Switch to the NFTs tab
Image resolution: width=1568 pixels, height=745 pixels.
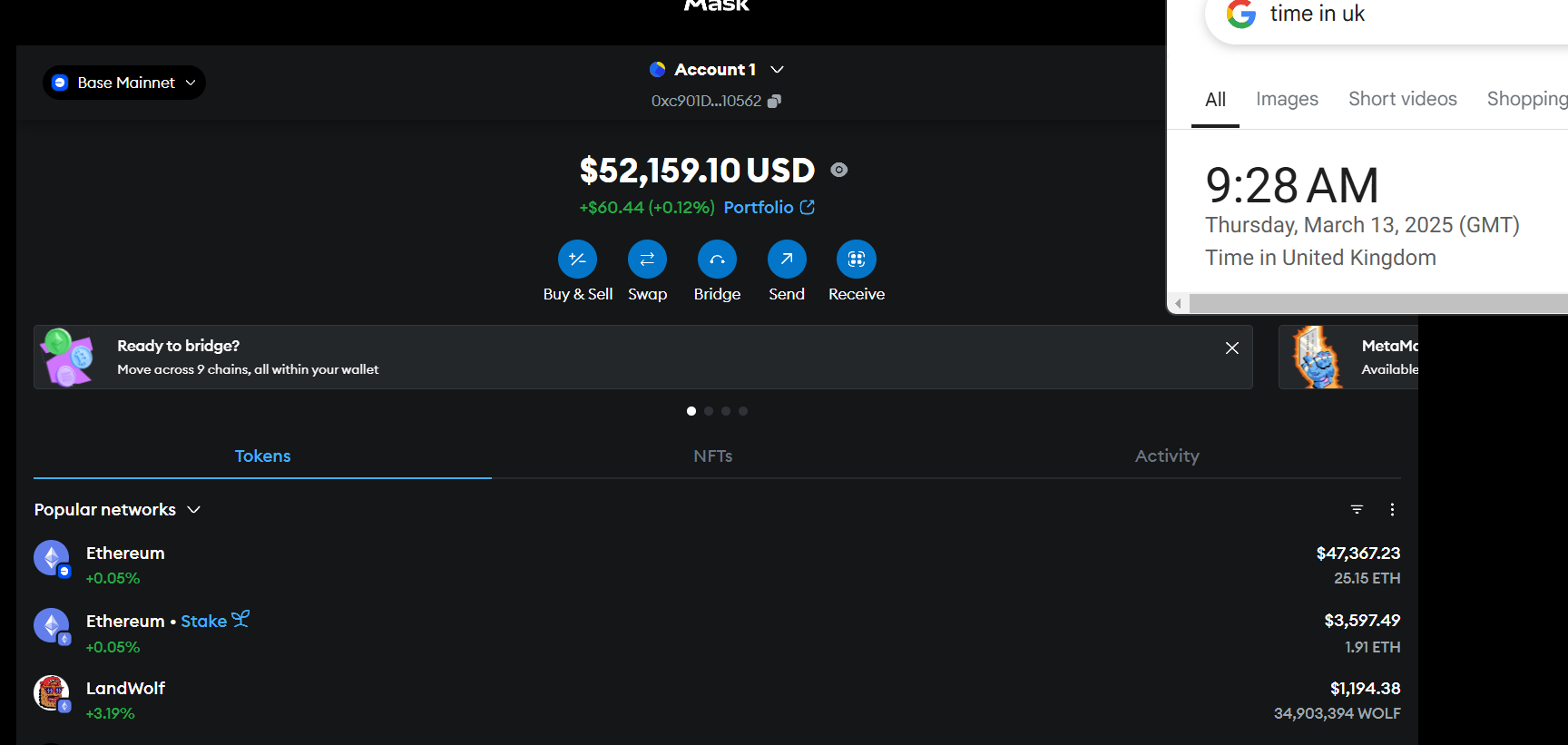tap(712, 456)
